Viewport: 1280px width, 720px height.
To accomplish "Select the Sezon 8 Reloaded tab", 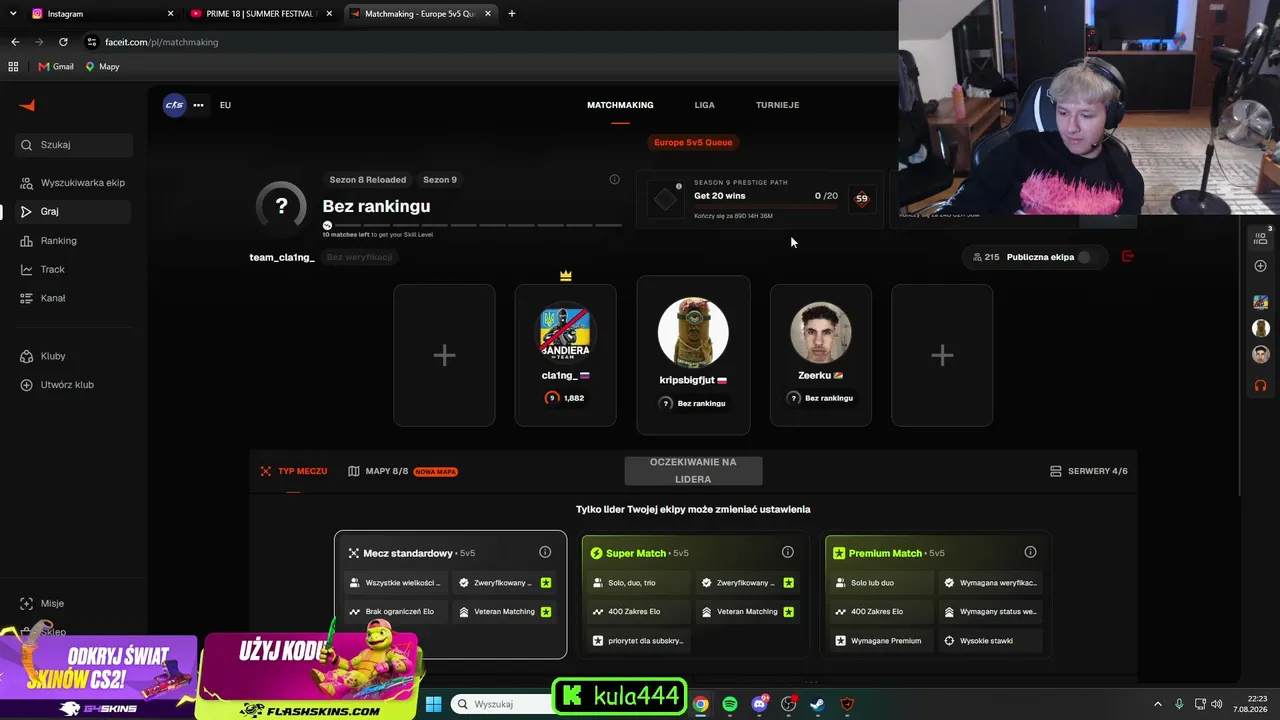I will [x=368, y=180].
